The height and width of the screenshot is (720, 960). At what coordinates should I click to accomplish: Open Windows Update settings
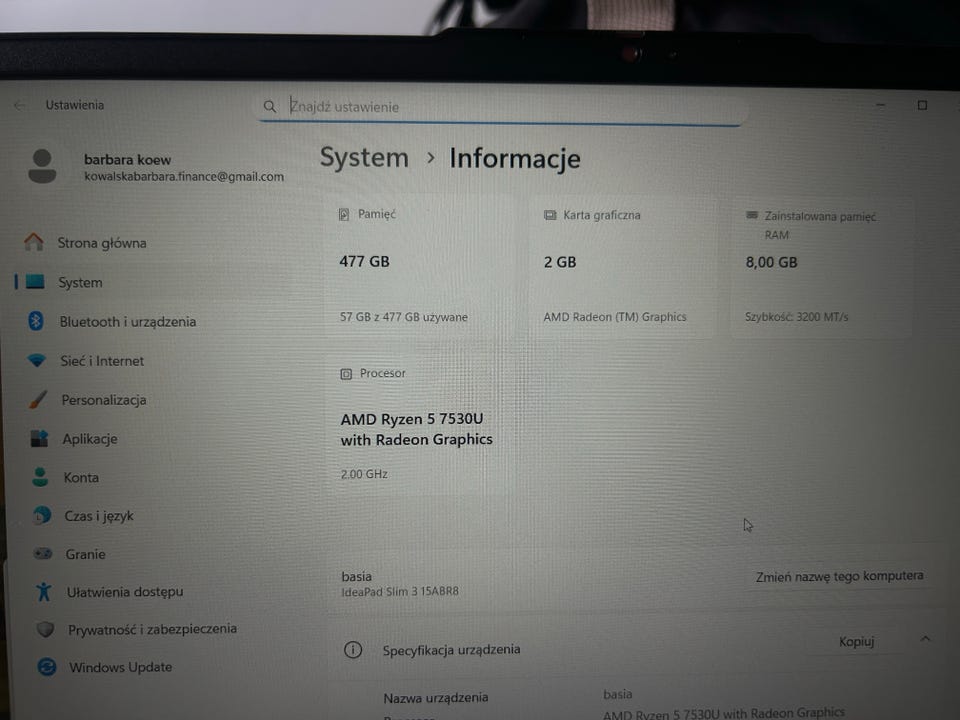120,667
